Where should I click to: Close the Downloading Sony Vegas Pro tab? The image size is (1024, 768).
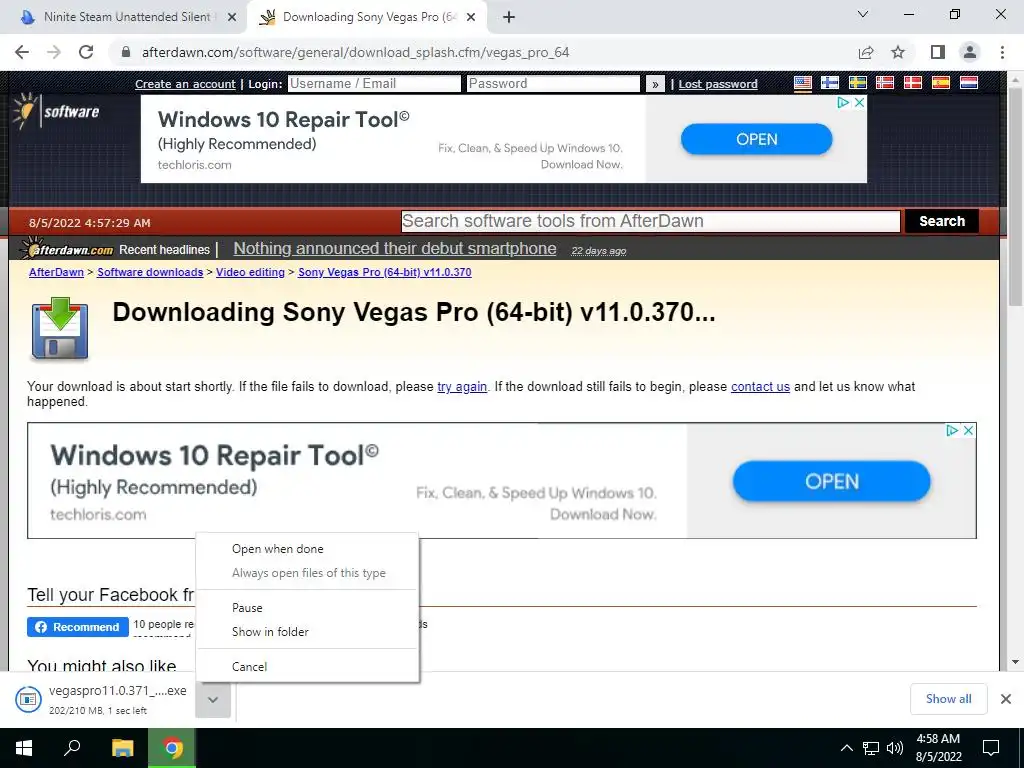click(471, 18)
